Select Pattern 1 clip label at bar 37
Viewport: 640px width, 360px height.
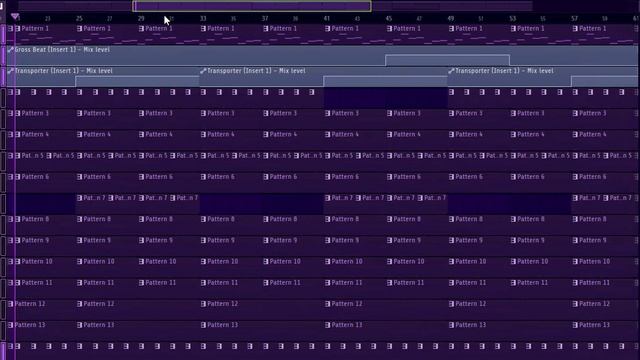[283, 29]
